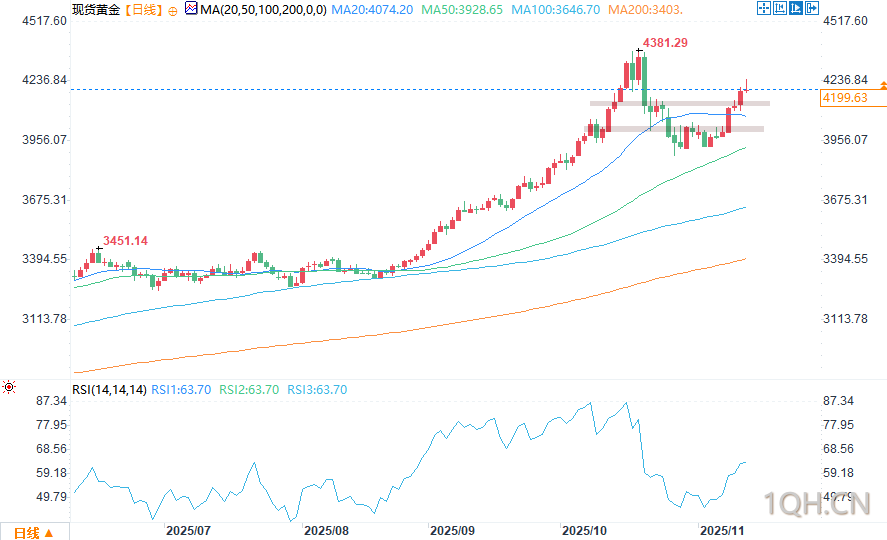The image size is (887, 540).
Task: Click the red sun icon beside RSI panel
Action: click(8, 387)
